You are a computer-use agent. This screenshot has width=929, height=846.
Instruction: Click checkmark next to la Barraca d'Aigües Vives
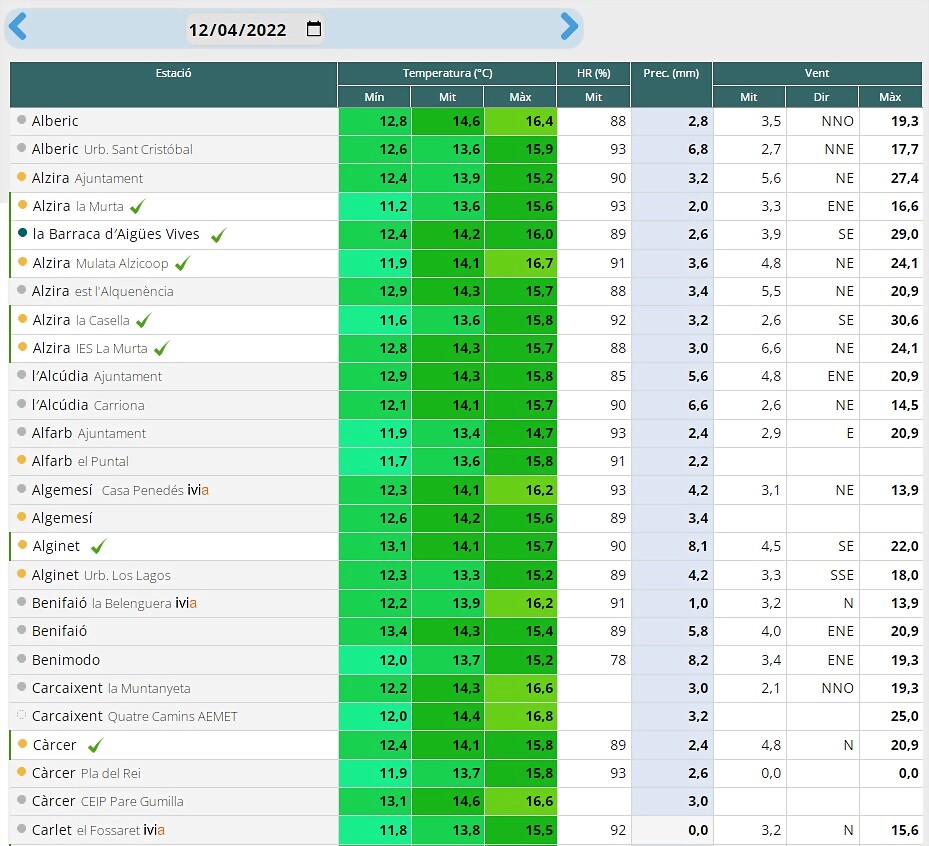tap(219, 235)
